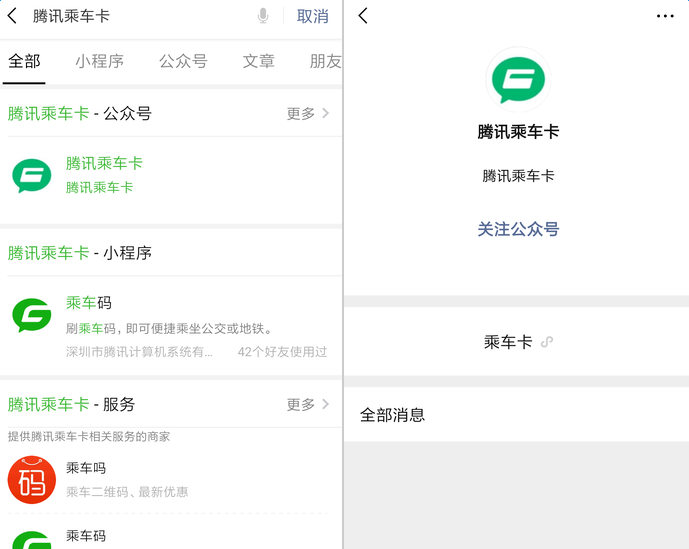Image resolution: width=689 pixels, height=549 pixels.
Task: Tap the link icon next to 乘车卡
Action: [547, 342]
